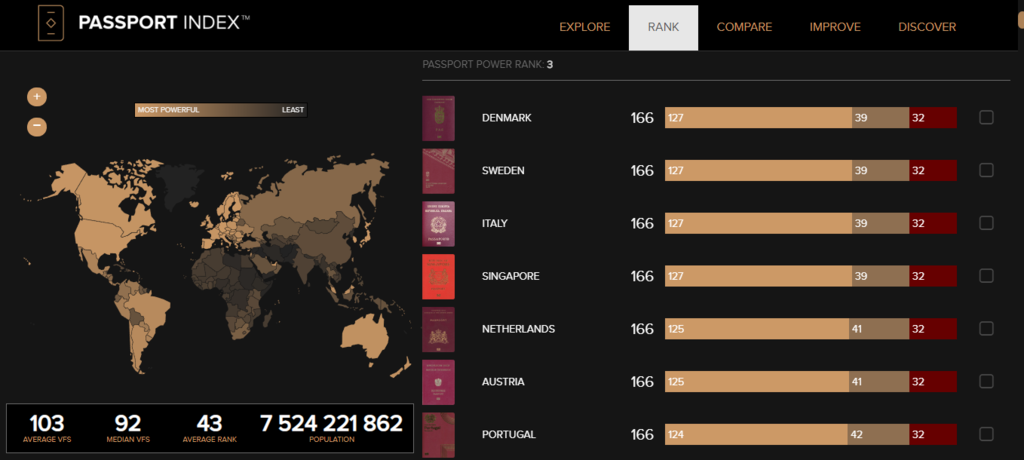Zoom in on the world map

(37, 97)
